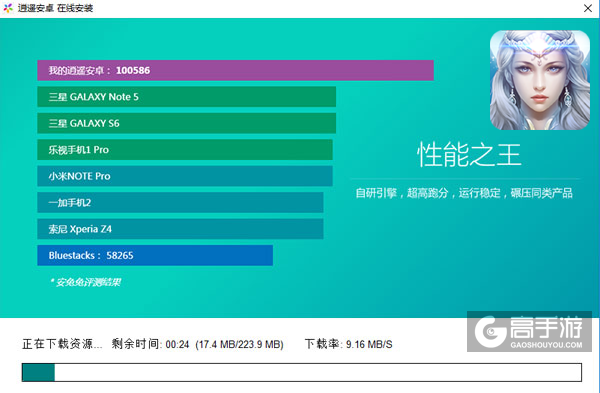Select the 索尼 Xperia Z4 bar

[180, 229]
